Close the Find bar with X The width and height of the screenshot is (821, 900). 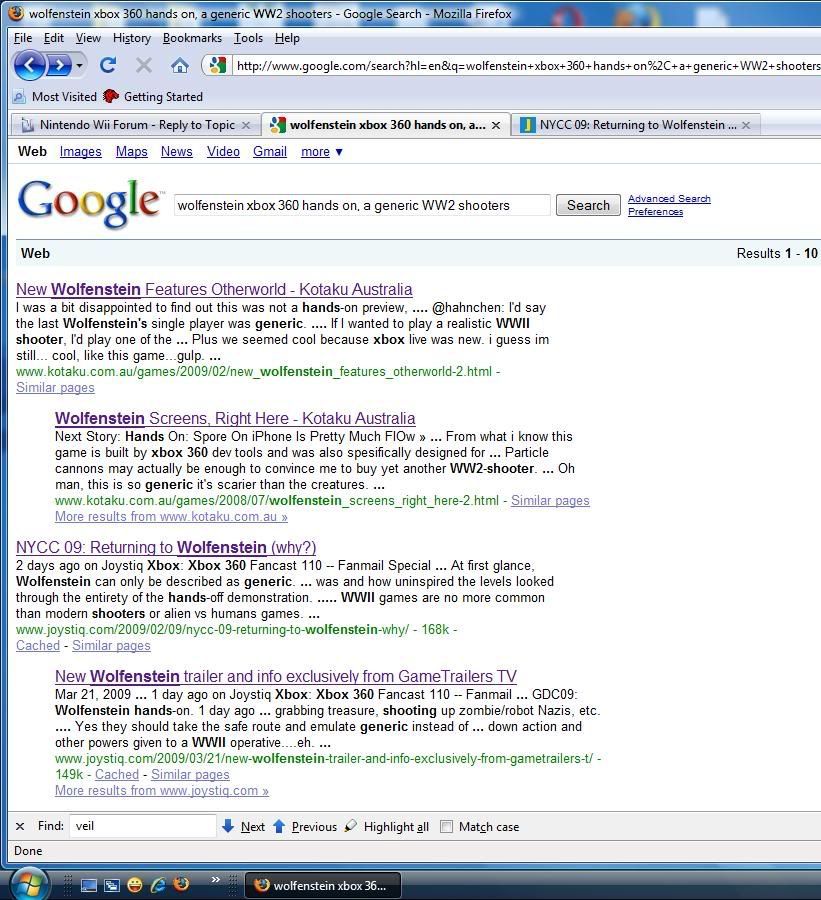[20, 827]
